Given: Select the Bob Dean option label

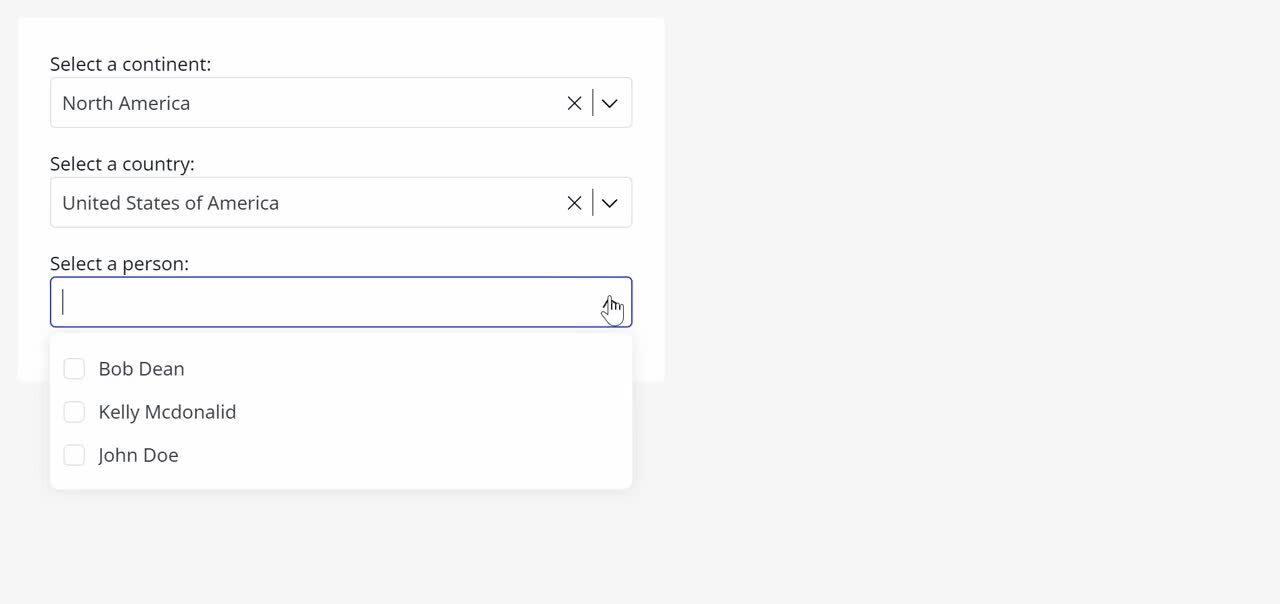Looking at the screenshot, I should click(x=141, y=369).
